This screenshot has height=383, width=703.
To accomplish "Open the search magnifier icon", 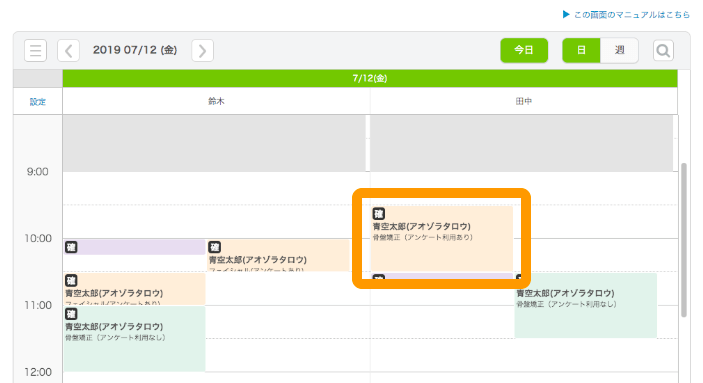I will 663,50.
